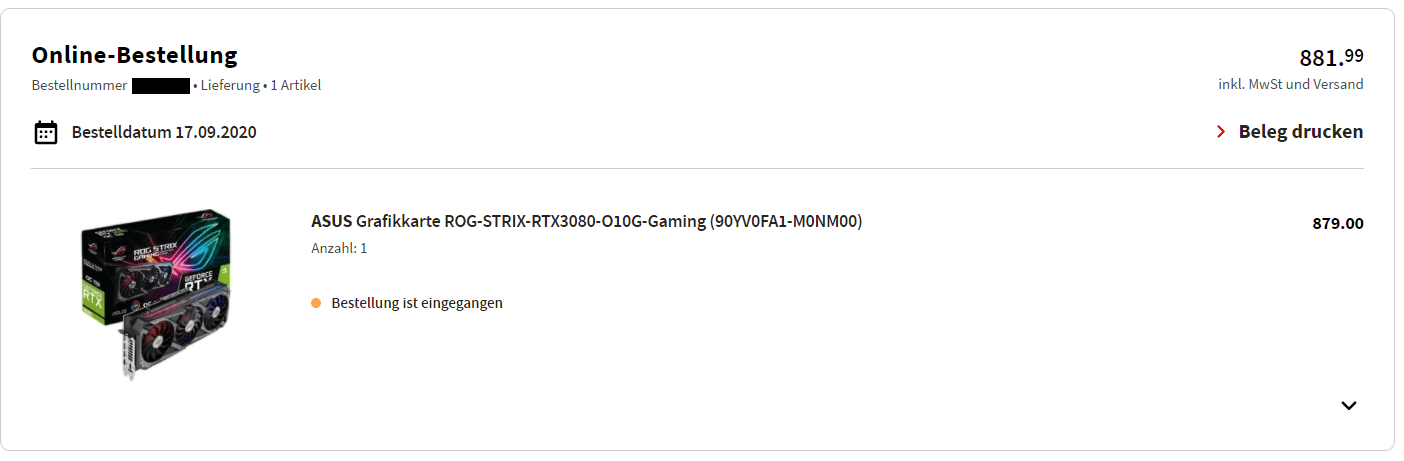Click the red arrow before Beleg drucken
The height and width of the screenshot is (461, 1404).
point(1221,132)
